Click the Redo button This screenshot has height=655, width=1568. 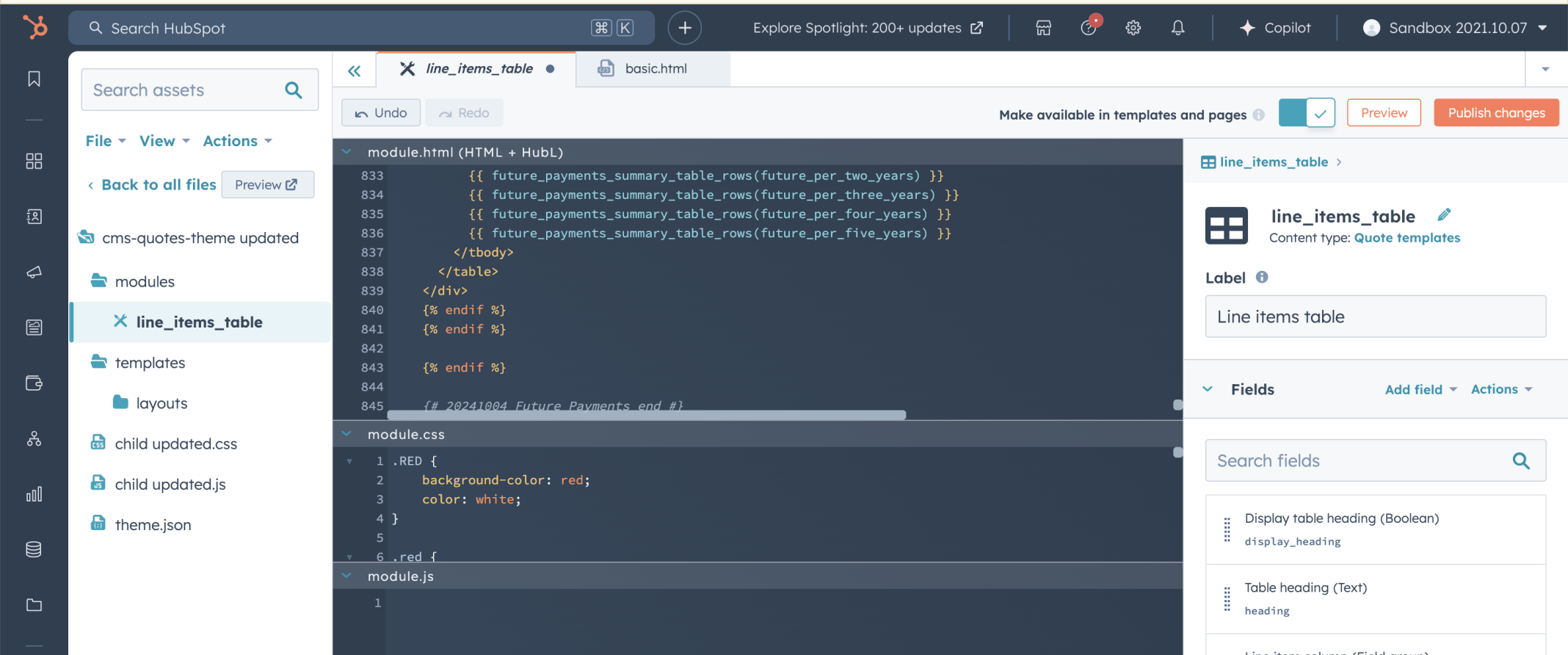point(464,113)
